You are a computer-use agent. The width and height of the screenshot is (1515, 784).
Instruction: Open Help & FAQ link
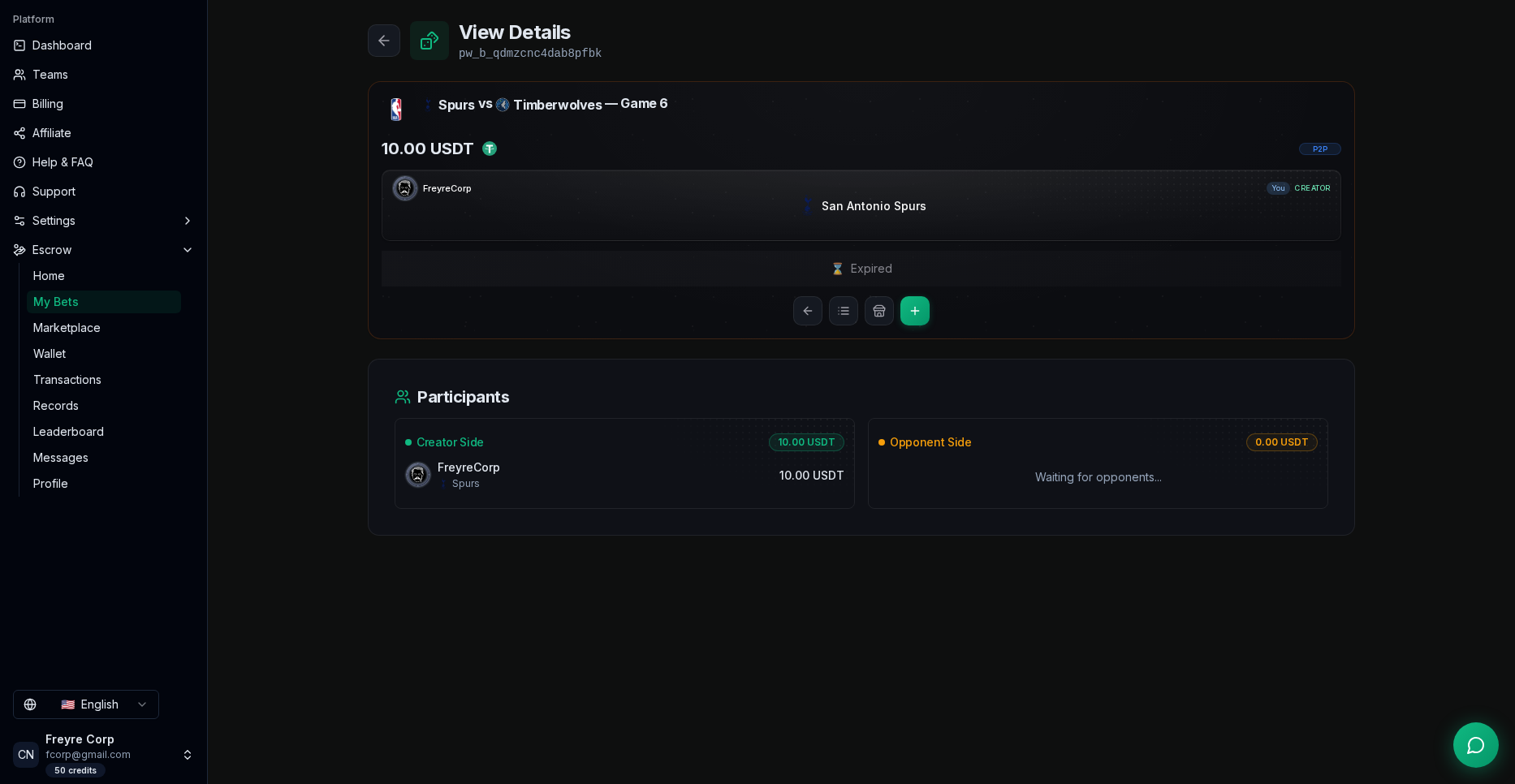(63, 162)
